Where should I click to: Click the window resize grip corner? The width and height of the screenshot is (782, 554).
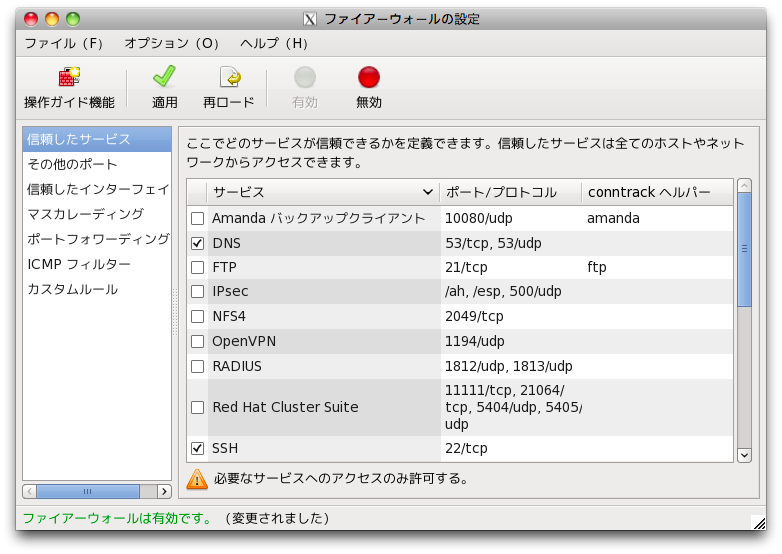(758, 520)
